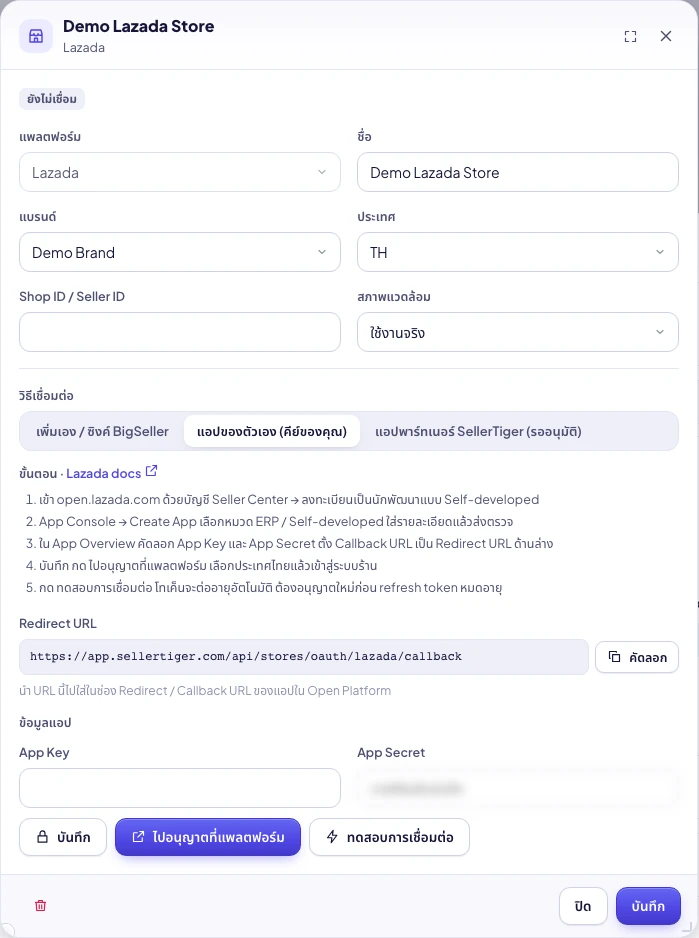Click ไปอนุญาตที่แพลตฟอร์ม authorize button
The image size is (699, 938).
[208, 837]
